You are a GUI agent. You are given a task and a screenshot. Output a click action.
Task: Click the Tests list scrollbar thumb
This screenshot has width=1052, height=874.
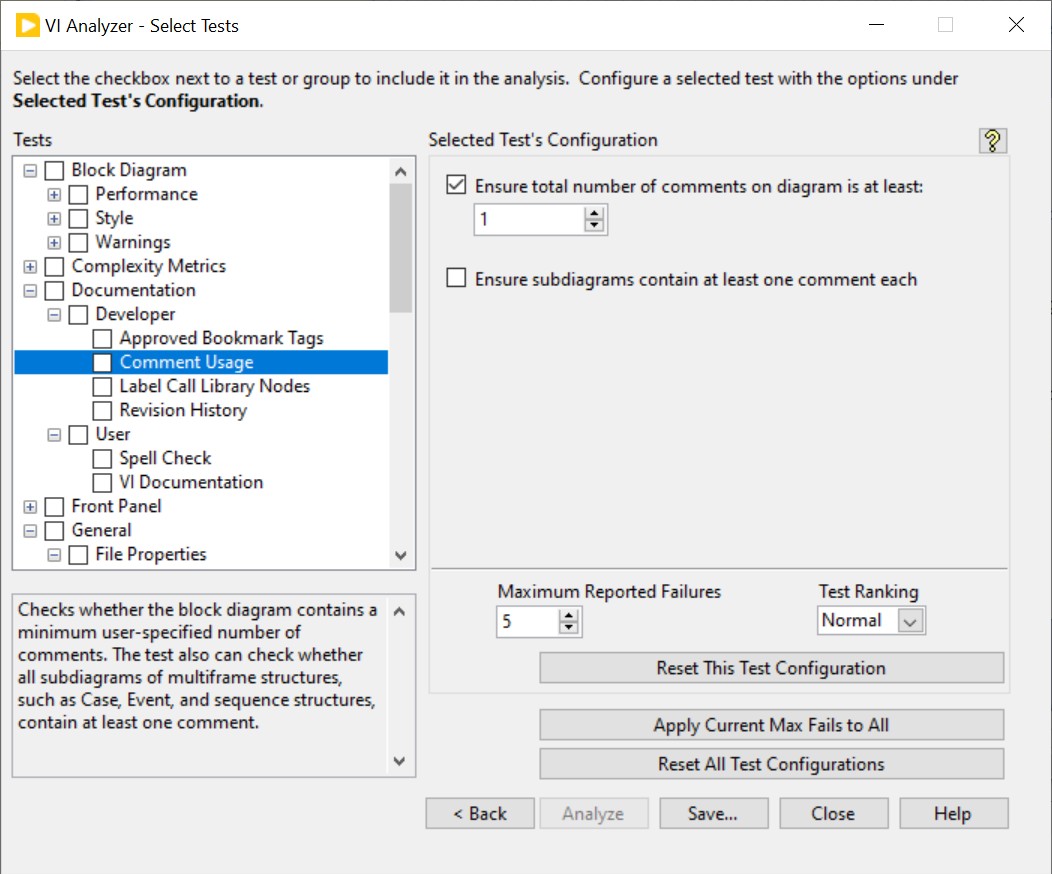point(401,248)
